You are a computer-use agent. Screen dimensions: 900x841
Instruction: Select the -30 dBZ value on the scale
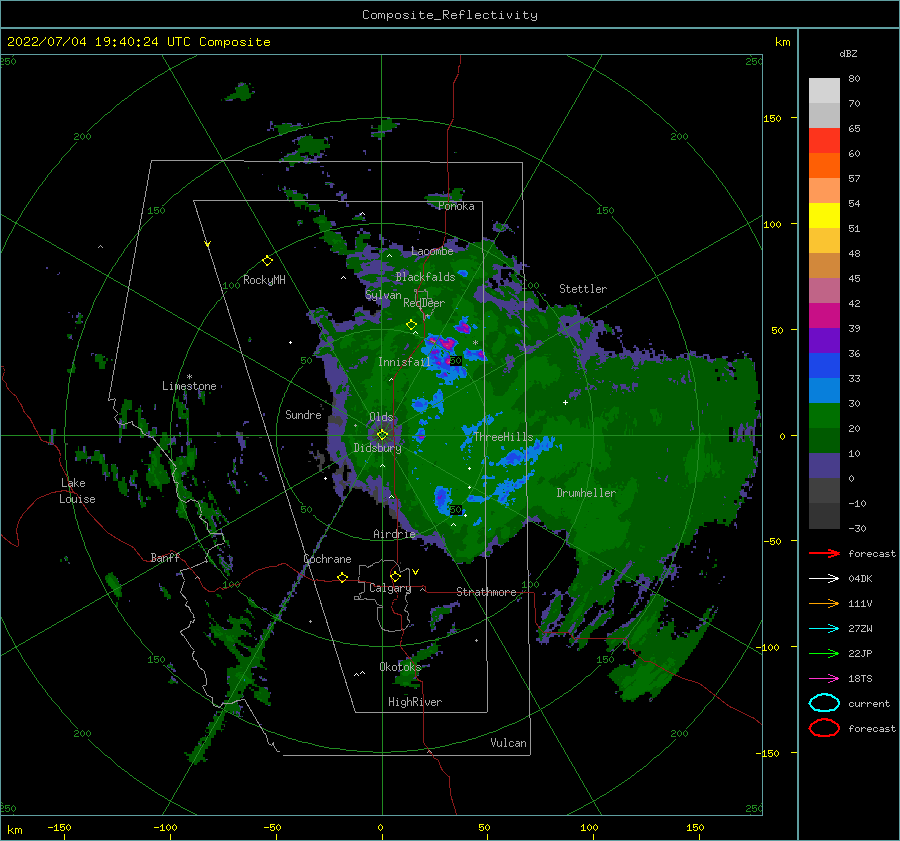(x=857, y=528)
